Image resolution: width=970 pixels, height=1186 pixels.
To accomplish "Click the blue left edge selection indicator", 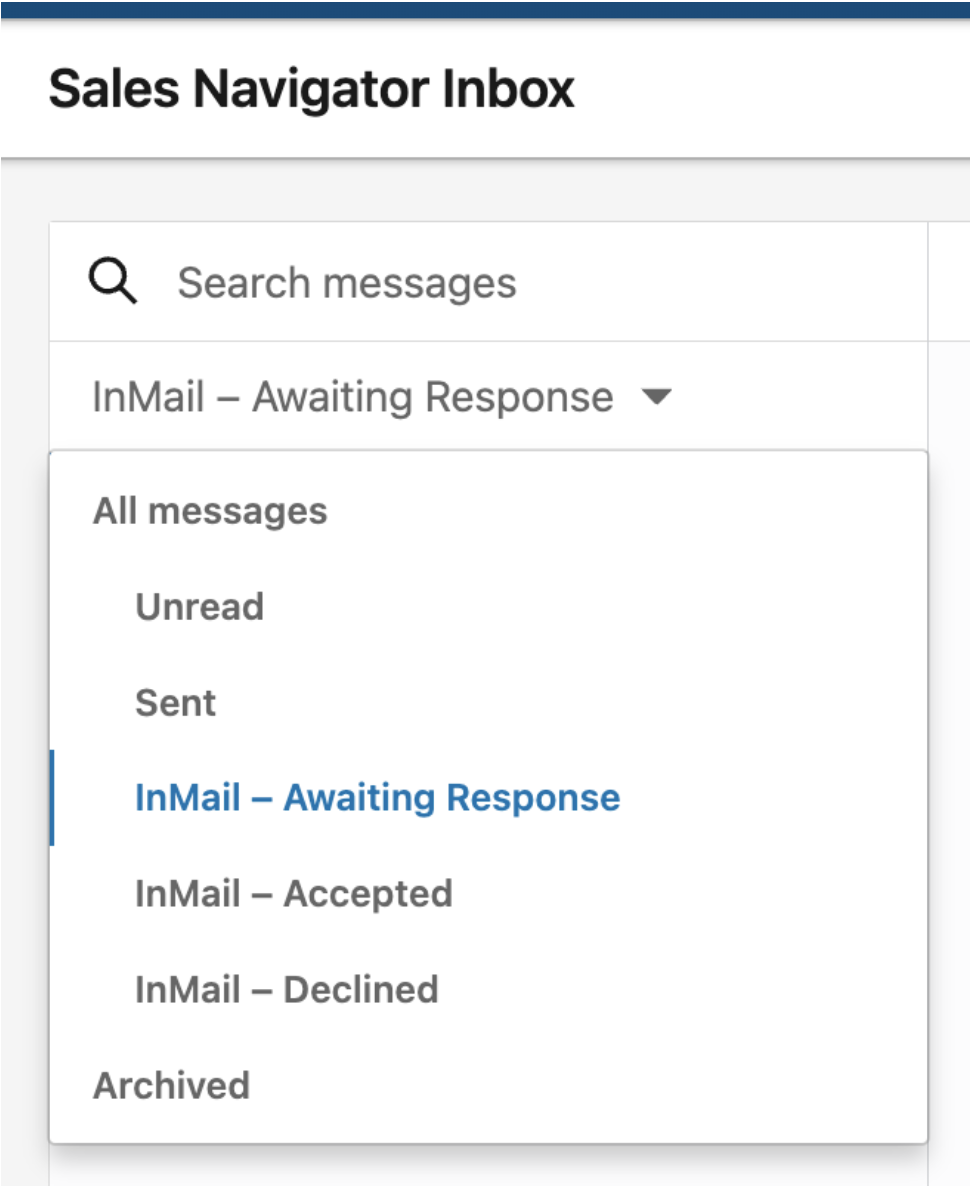I will [54, 797].
